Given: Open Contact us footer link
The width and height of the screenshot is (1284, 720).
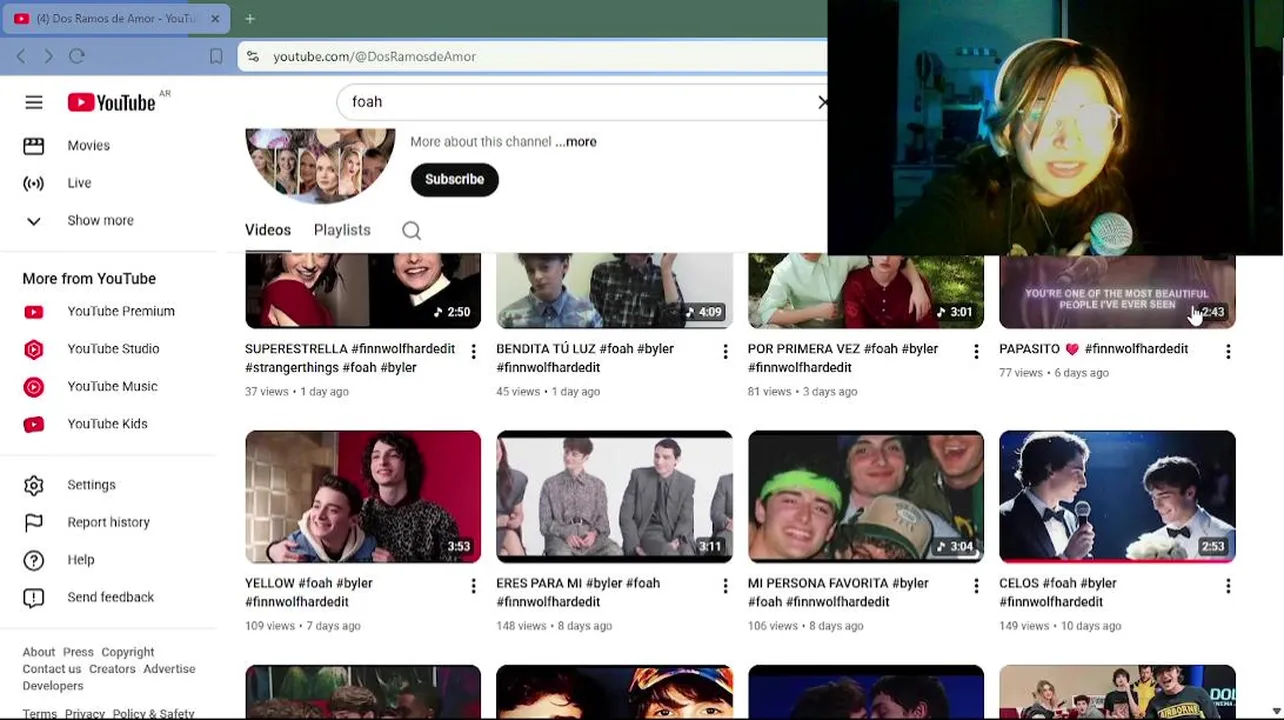Looking at the screenshot, I should pyautogui.click(x=52, y=669).
